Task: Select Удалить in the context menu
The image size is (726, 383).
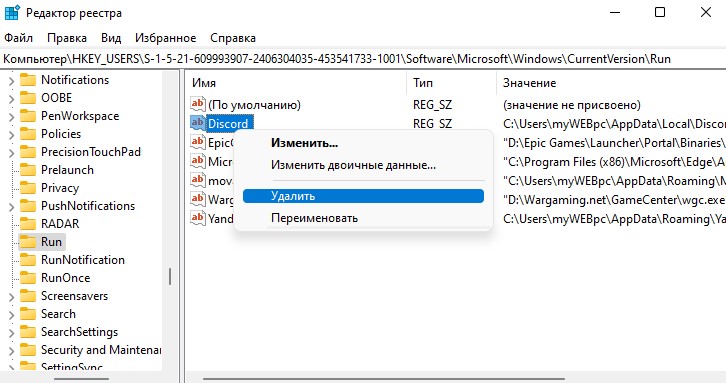Action: point(363,196)
